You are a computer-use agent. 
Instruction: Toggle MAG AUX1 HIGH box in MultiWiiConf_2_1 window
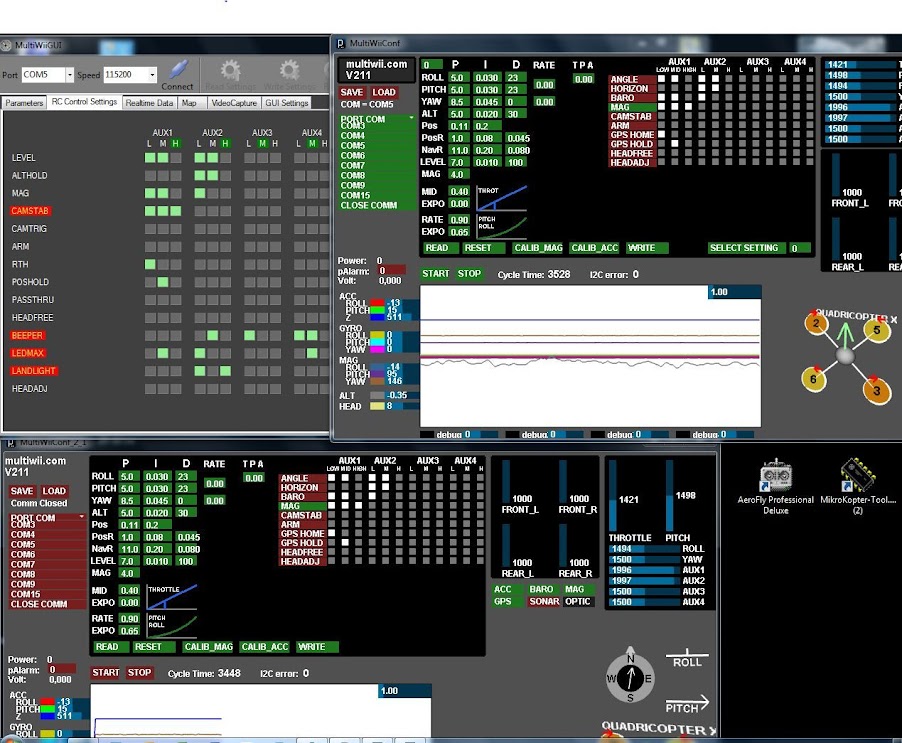pos(358,505)
